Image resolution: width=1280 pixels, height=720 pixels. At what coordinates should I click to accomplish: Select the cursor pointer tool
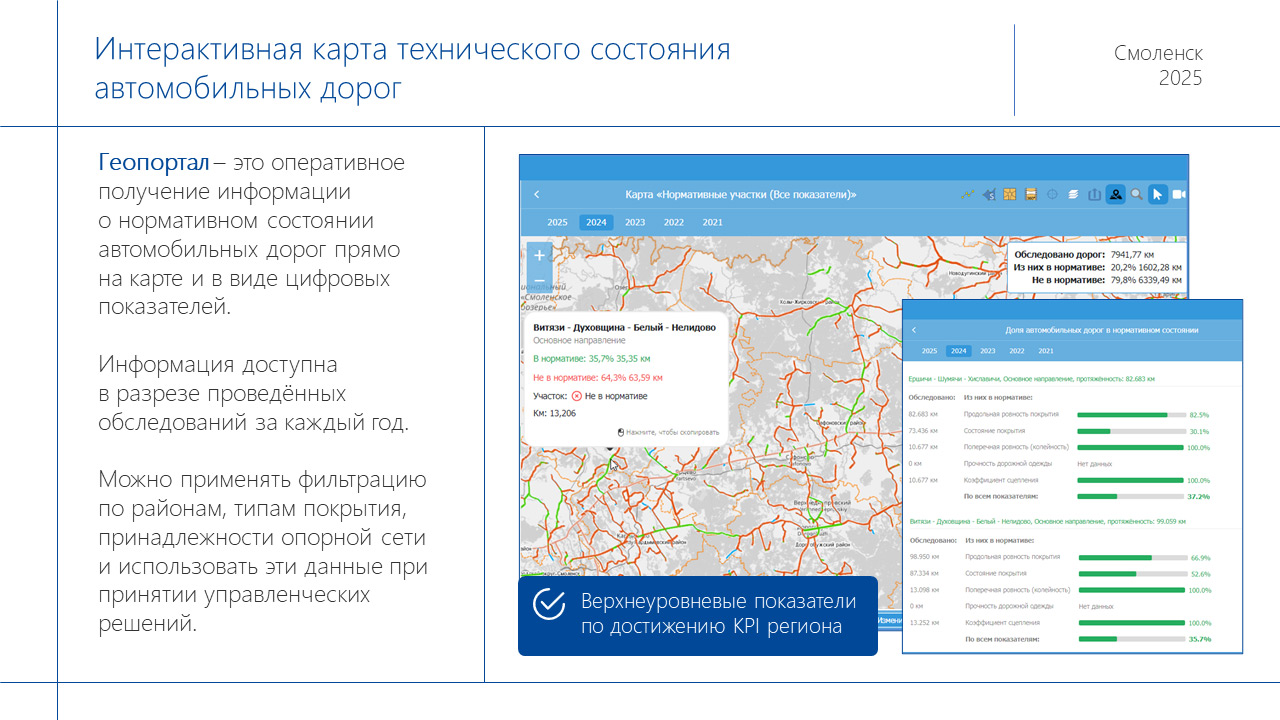pos(1157,194)
